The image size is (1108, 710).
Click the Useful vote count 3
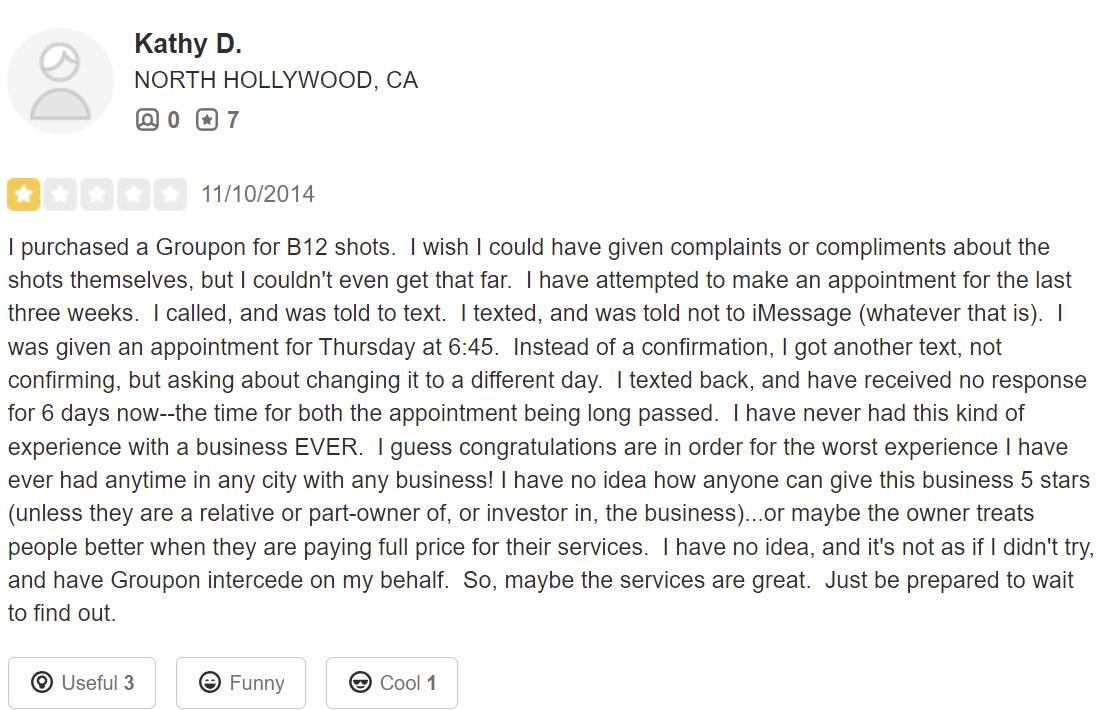pos(128,683)
